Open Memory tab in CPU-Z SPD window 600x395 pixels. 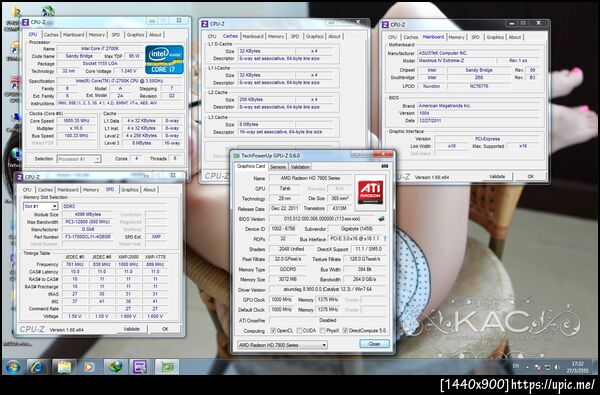pyautogui.click(x=91, y=189)
